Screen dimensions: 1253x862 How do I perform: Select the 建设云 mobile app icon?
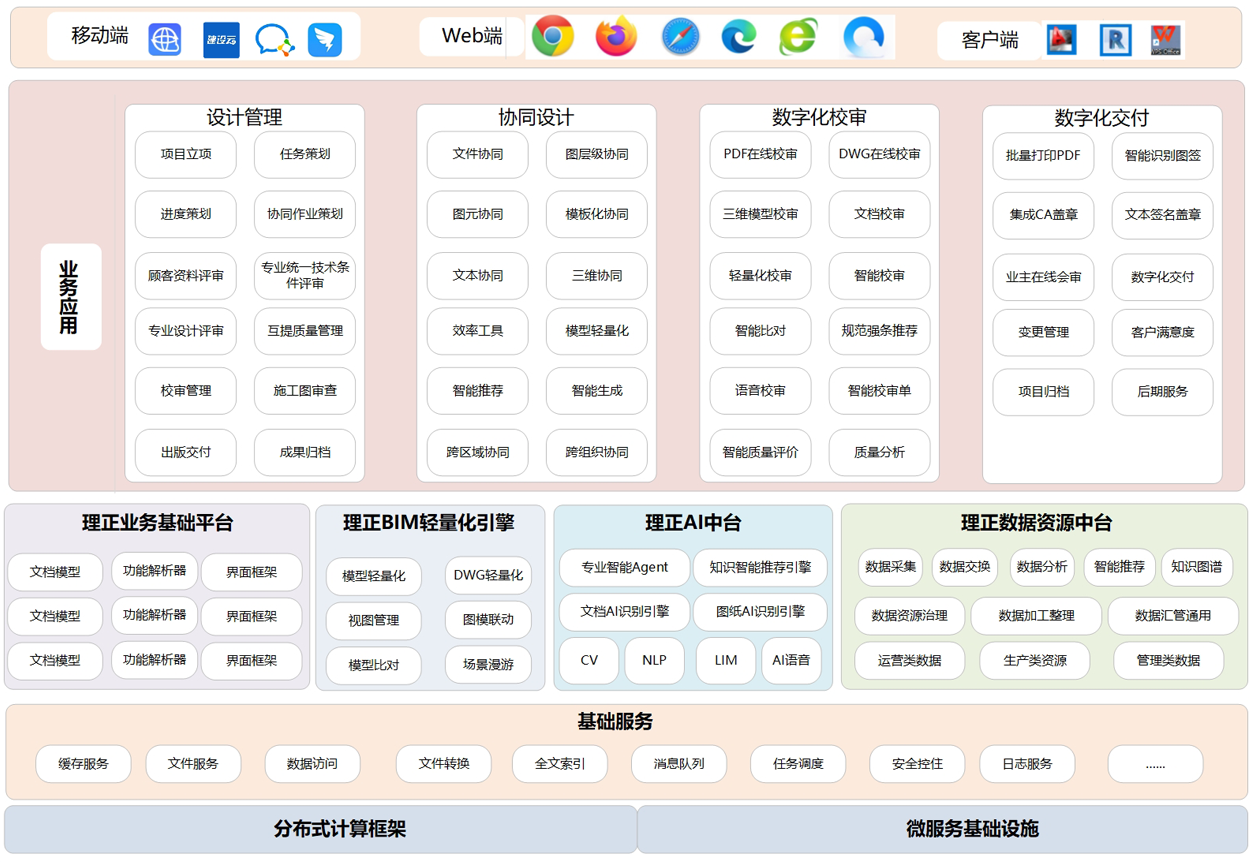click(x=221, y=40)
